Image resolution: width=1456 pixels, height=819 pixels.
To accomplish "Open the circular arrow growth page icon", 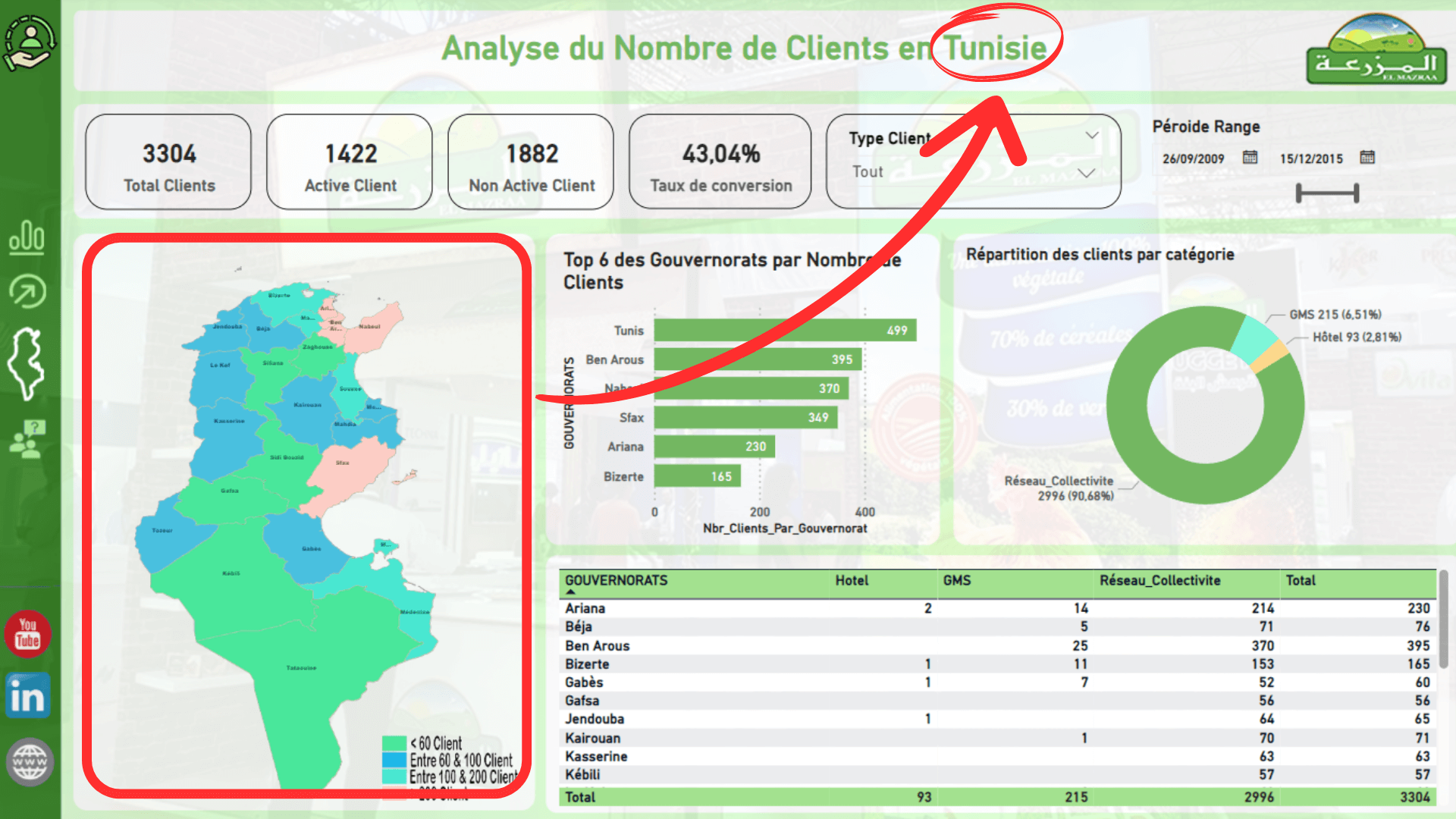I will point(27,291).
